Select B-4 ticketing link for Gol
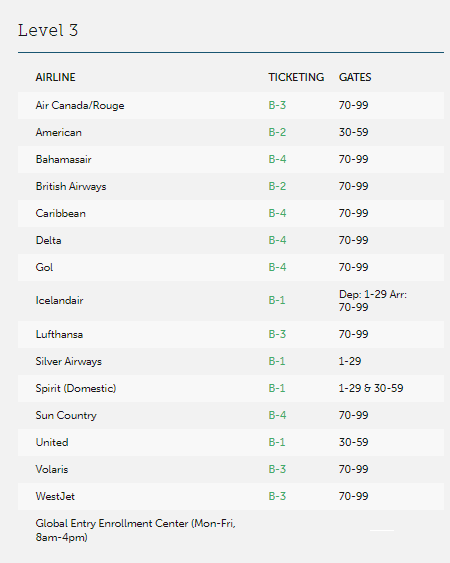This screenshot has height=563, width=450. (277, 267)
